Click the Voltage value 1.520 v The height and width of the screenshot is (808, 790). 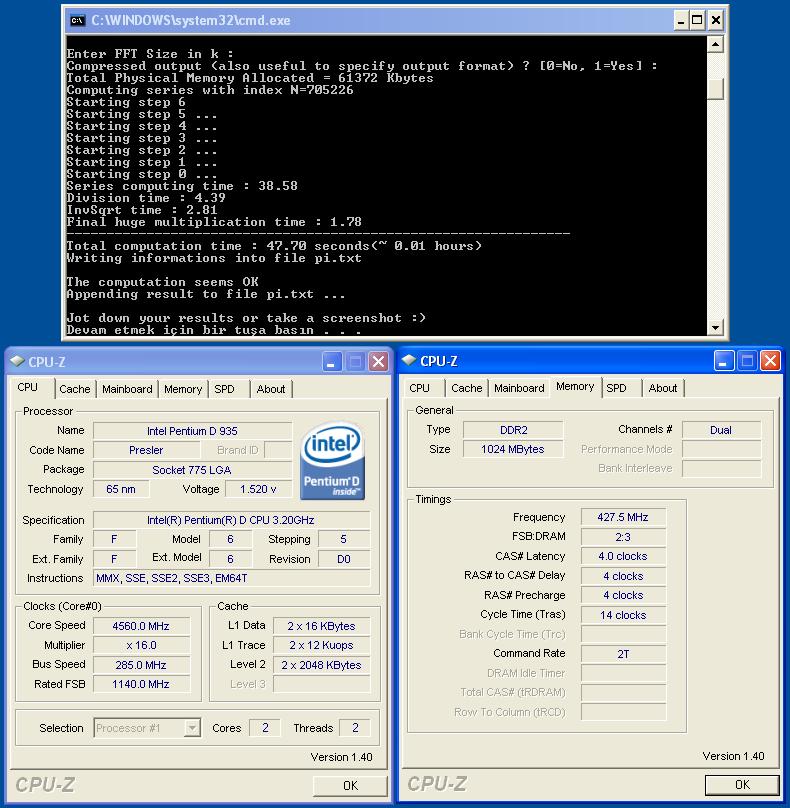coord(258,489)
